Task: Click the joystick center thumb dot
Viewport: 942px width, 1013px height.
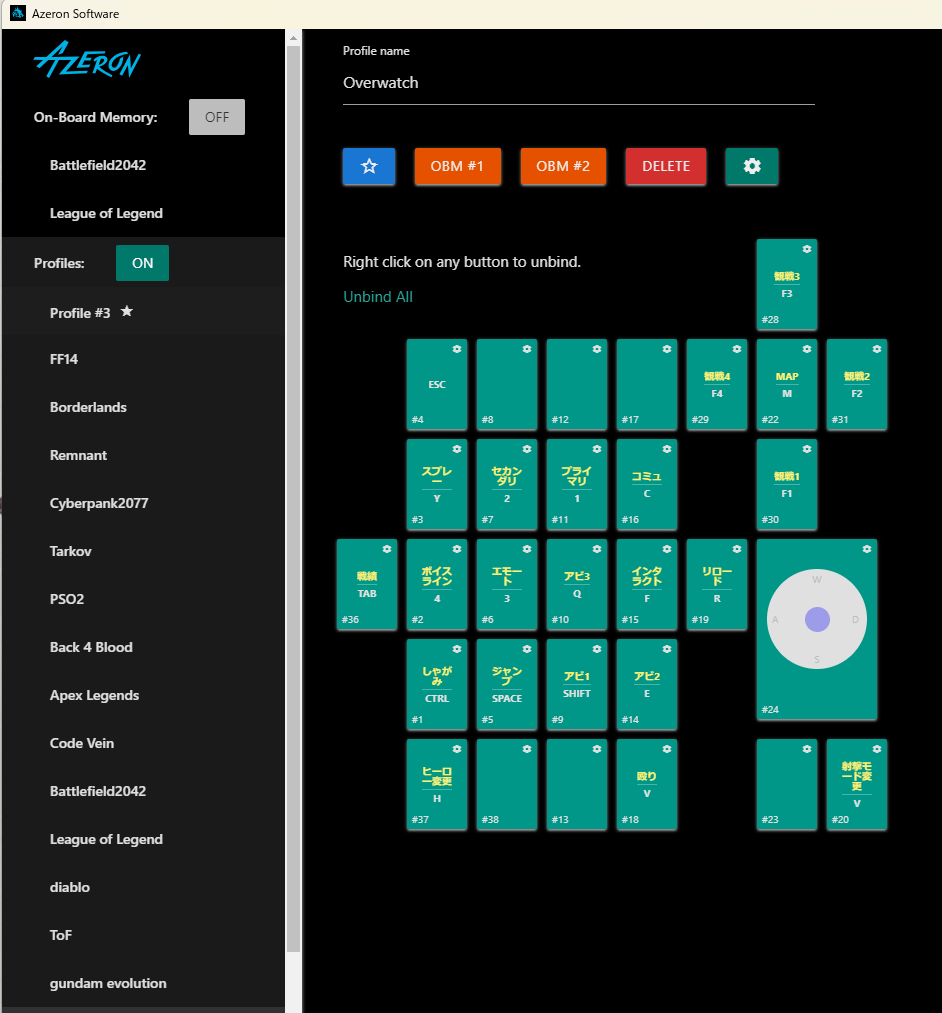Action: click(x=817, y=619)
